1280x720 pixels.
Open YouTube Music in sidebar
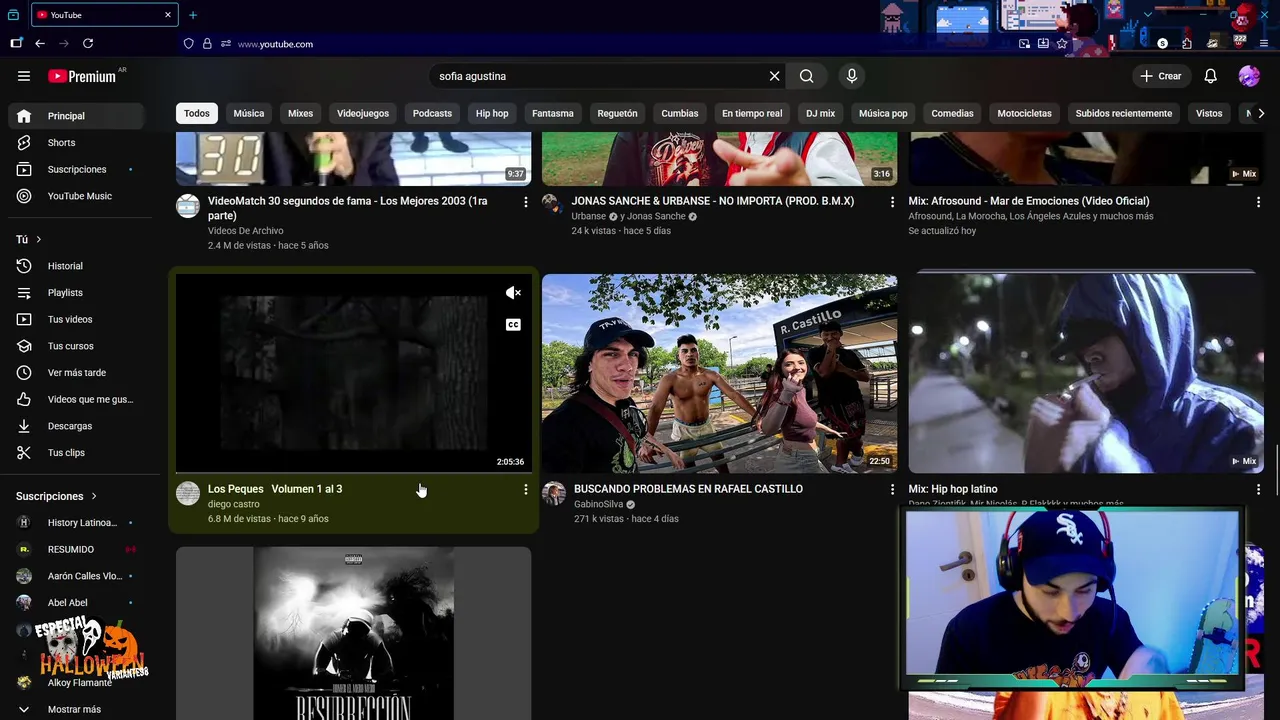76,196
